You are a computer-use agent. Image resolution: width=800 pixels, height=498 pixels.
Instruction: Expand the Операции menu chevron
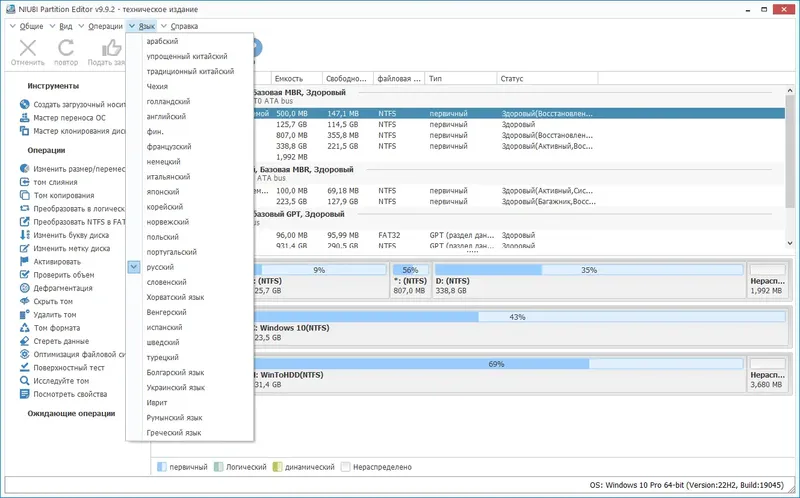click(x=81, y=26)
